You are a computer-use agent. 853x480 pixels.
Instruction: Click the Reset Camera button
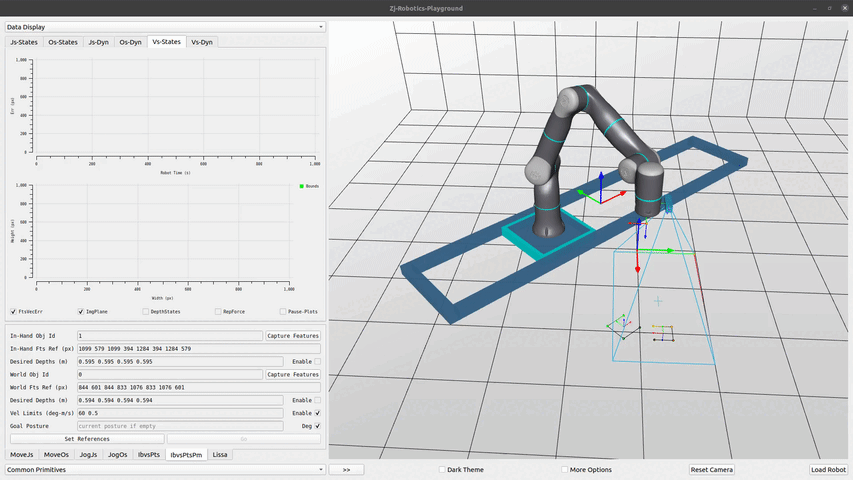(713, 469)
